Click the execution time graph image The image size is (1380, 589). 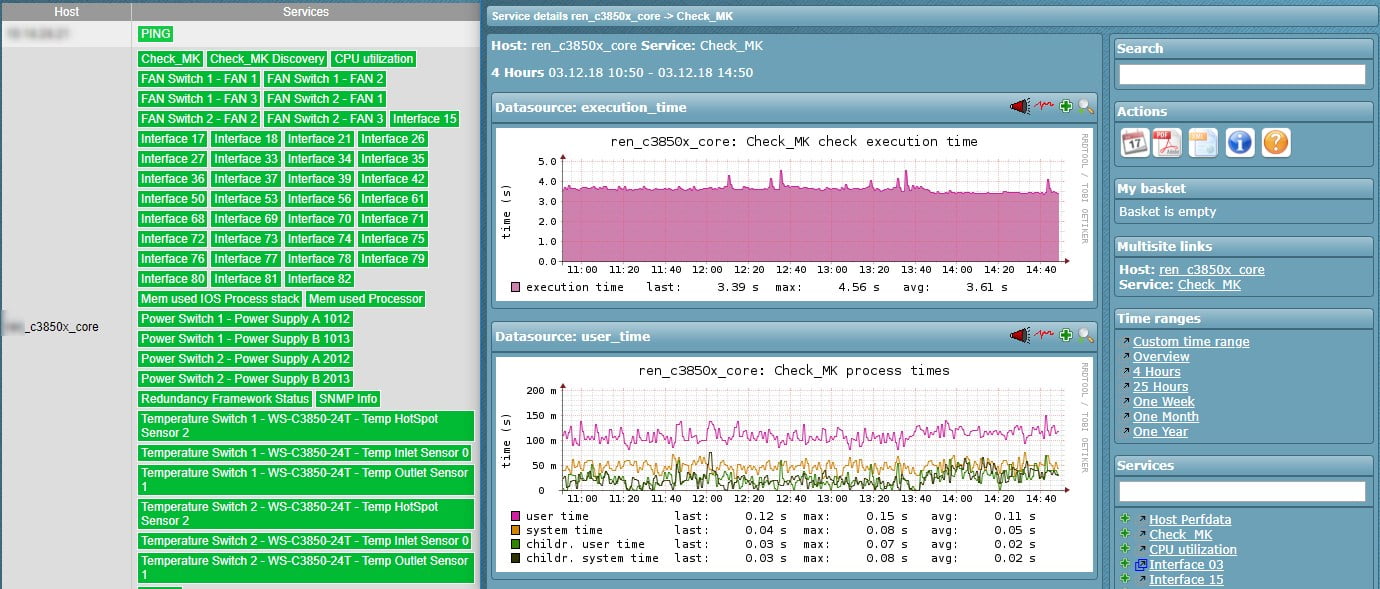pos(790,214)
